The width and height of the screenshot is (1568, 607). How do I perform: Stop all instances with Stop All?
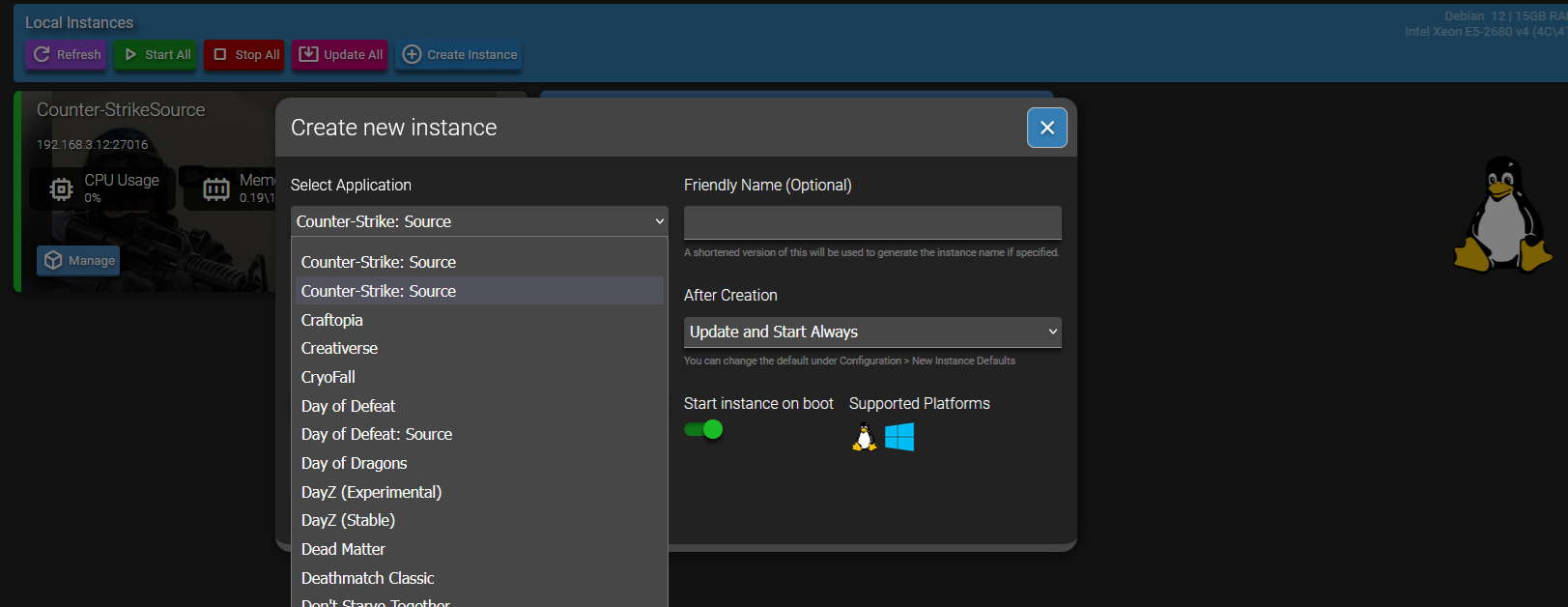tap(244, 55)
